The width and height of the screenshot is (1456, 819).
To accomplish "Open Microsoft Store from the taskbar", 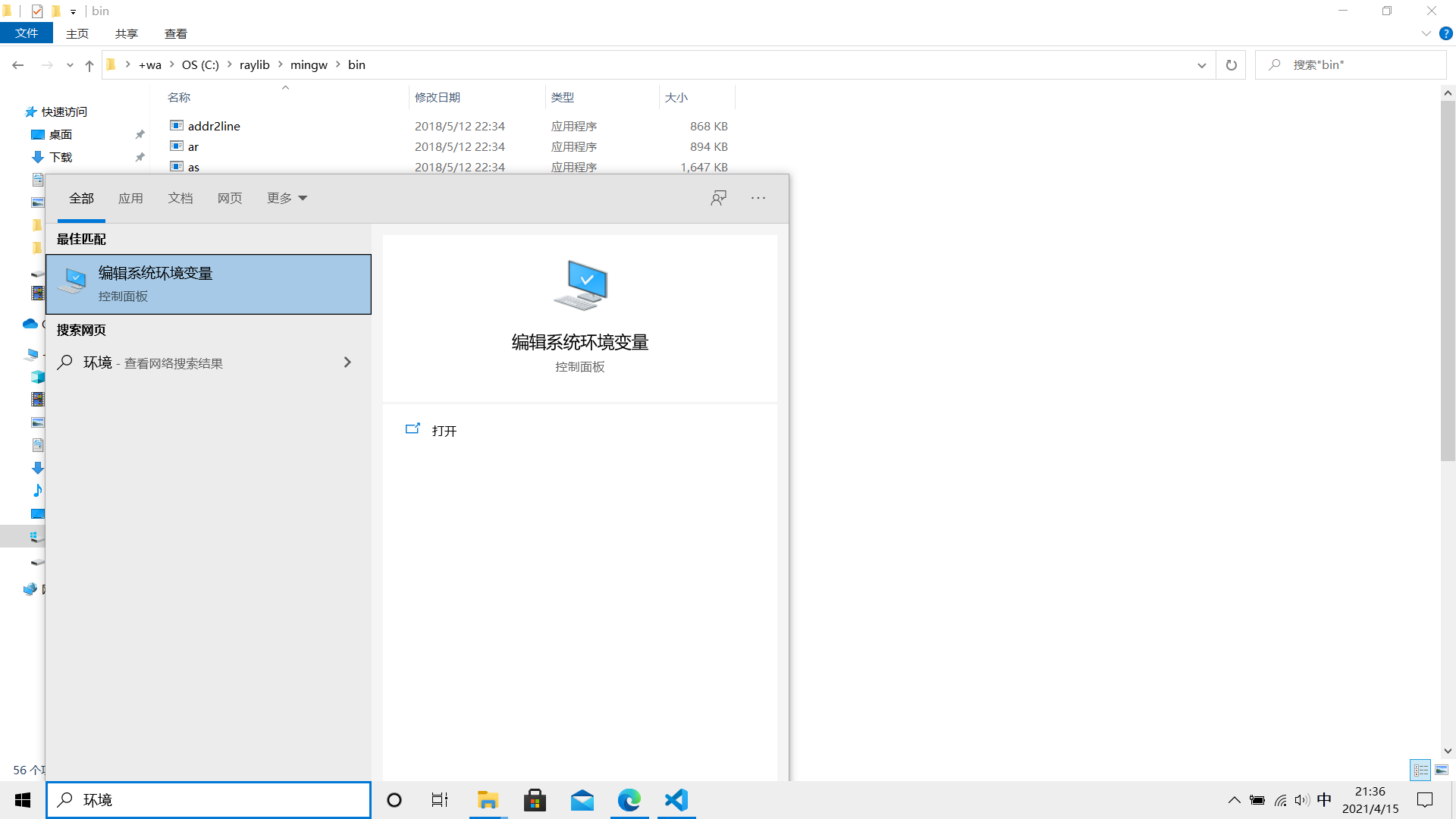I will [535, 800].
